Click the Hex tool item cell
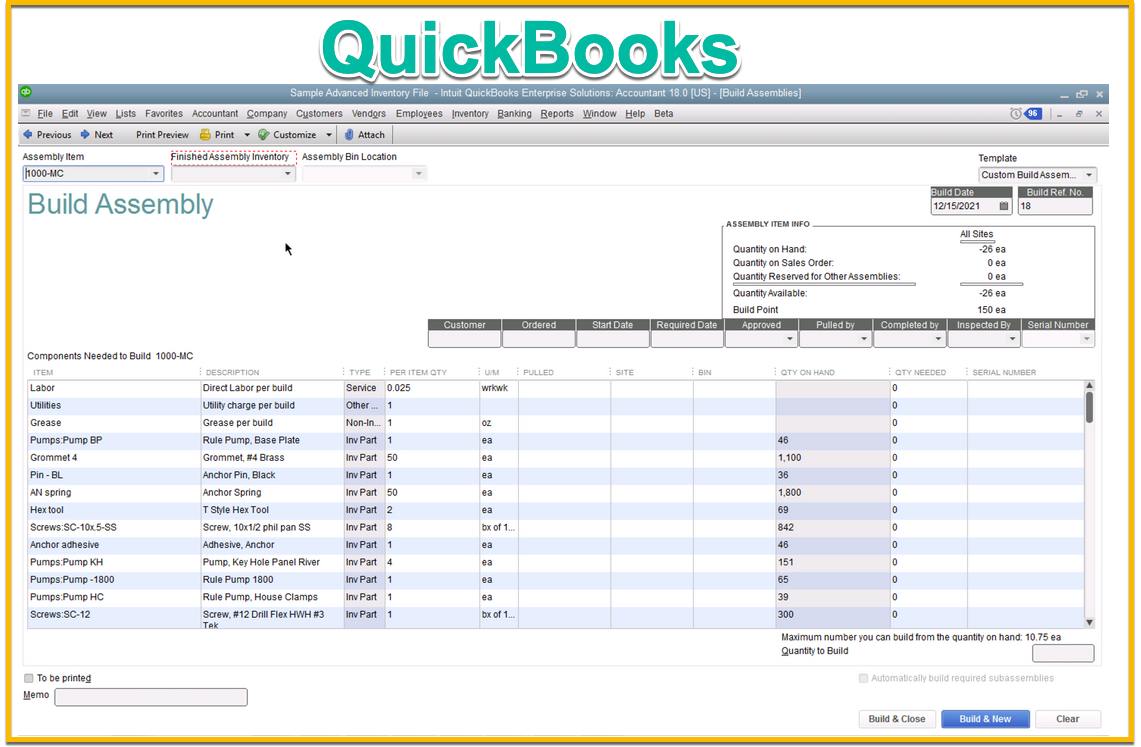Viewport: 1141px width, 747px height. [x=114, y=510]
